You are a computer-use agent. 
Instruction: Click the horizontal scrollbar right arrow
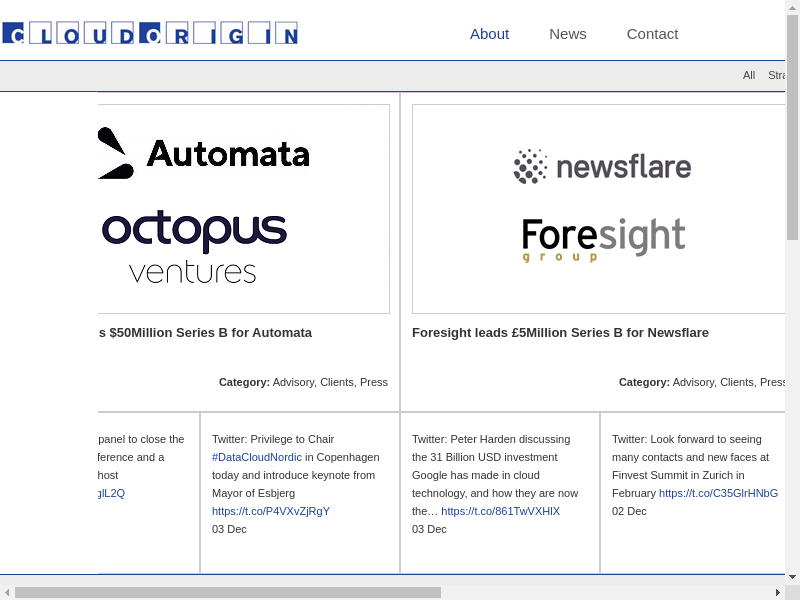pyautogui.click(x=778, y=592)
